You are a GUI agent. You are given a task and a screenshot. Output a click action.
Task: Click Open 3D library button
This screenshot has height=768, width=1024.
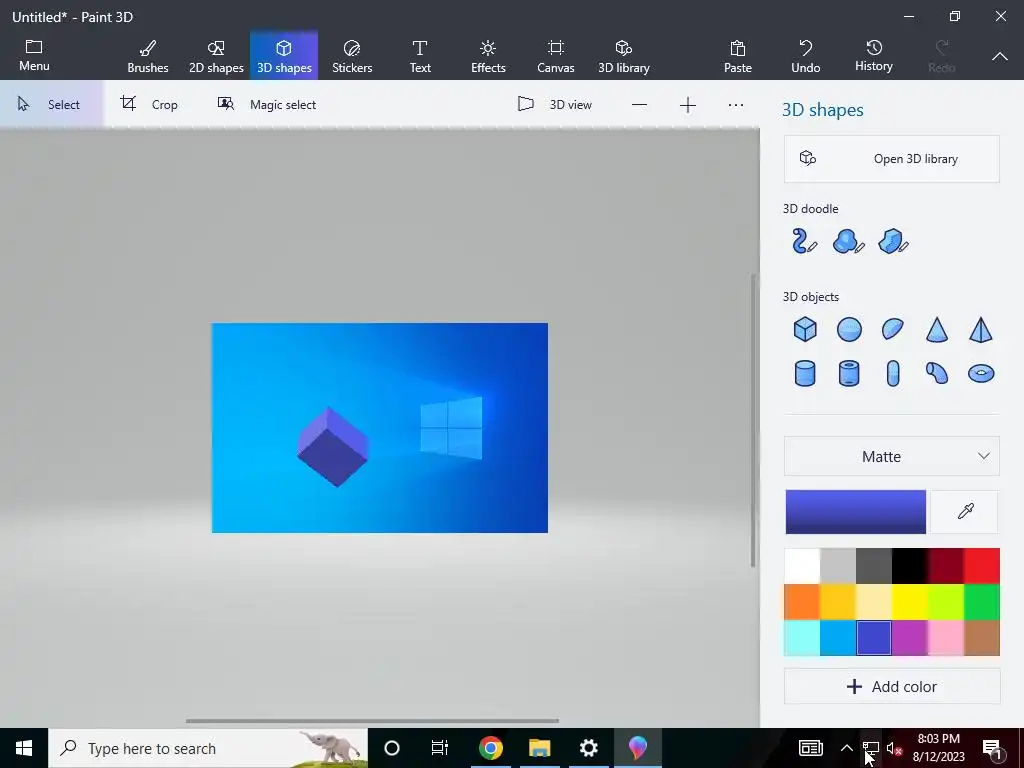coord(891,159)
